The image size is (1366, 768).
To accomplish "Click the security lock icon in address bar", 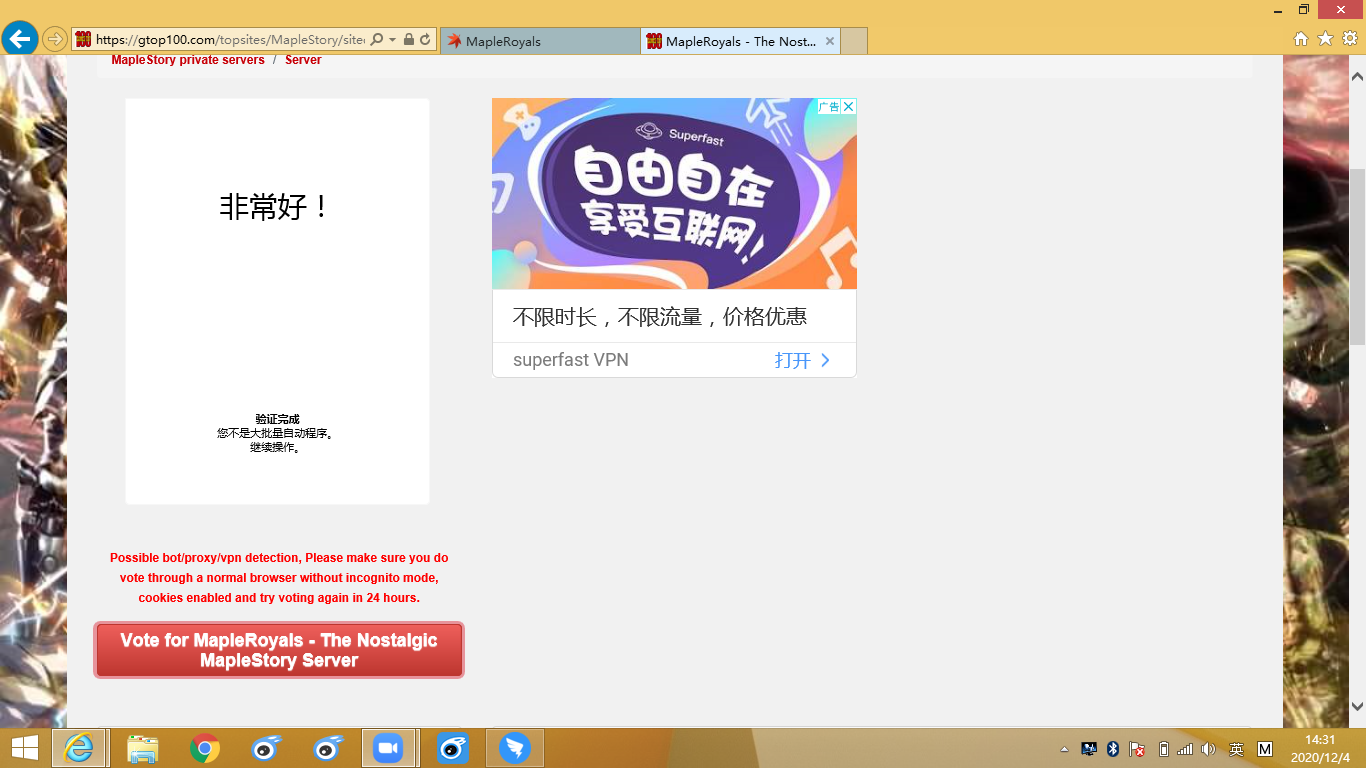I will 409,40.
